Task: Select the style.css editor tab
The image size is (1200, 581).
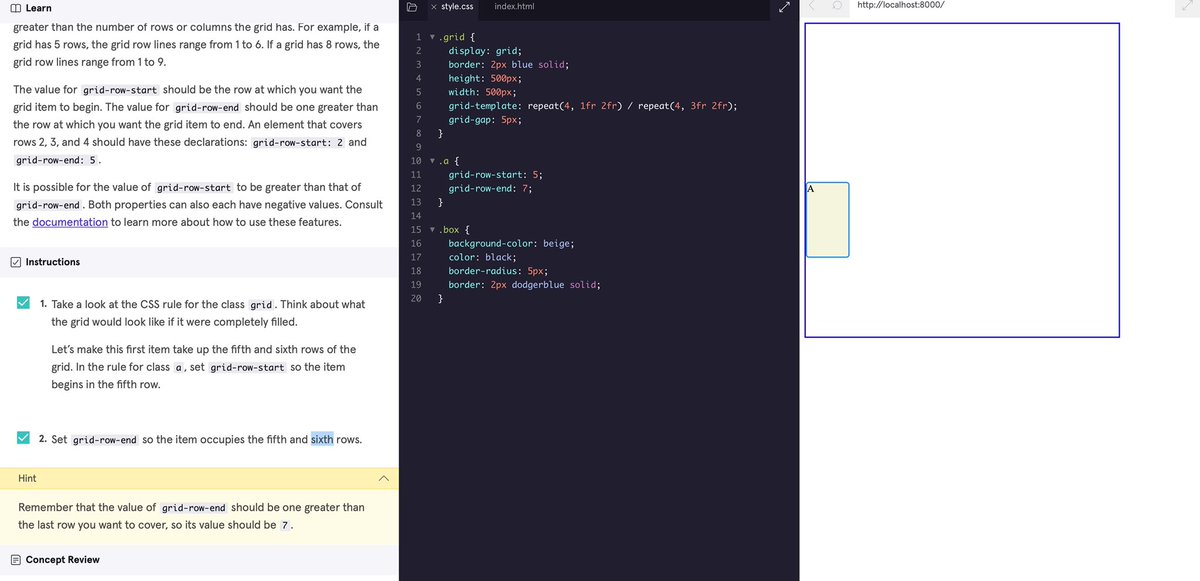Action: (457, 7)
